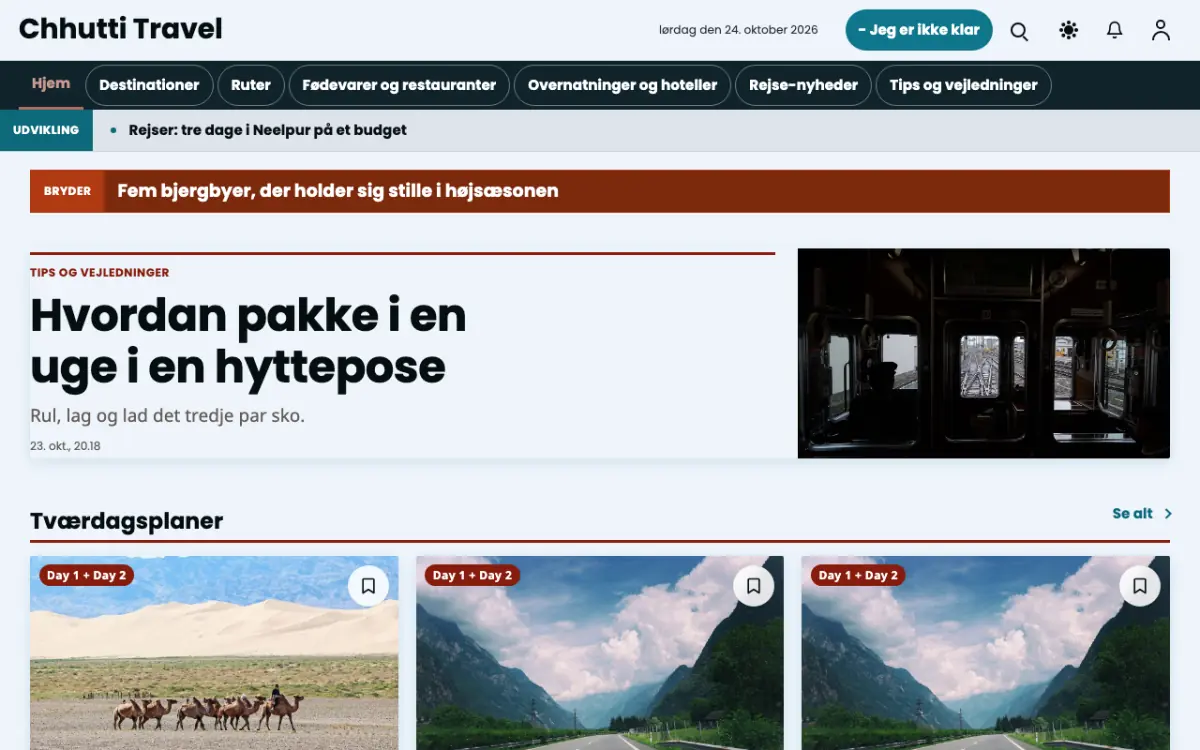Open the Destinationer menu item
Viewport: 1200px width, 750px height.
149,85
